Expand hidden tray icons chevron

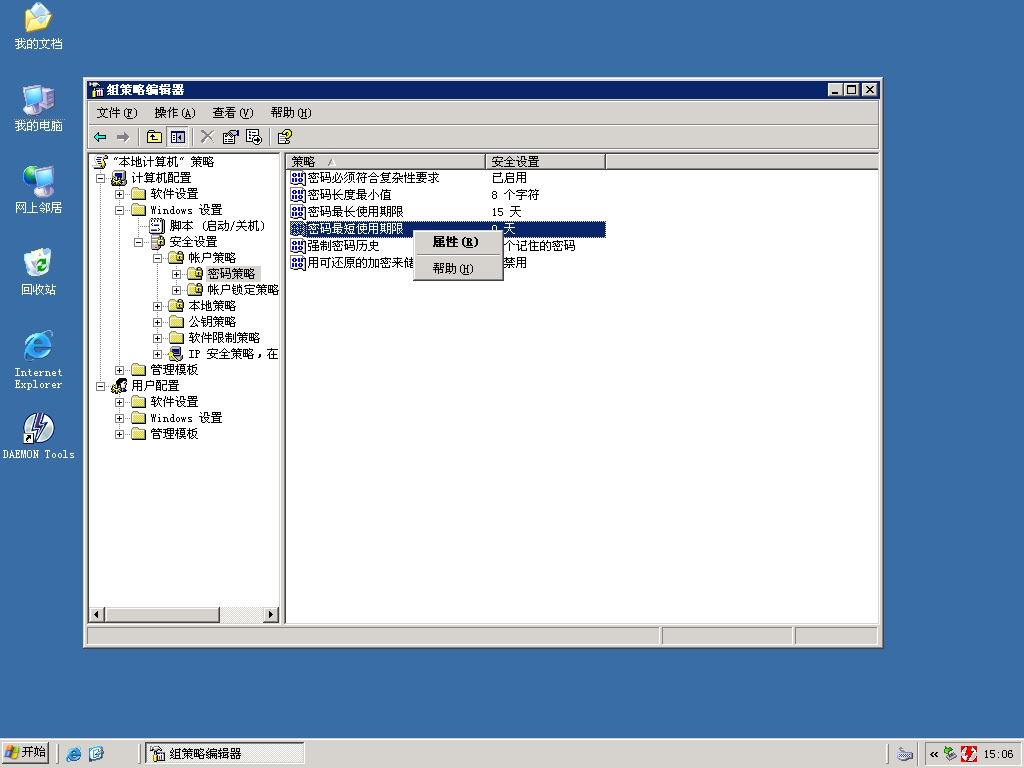[x=934, y=754]
